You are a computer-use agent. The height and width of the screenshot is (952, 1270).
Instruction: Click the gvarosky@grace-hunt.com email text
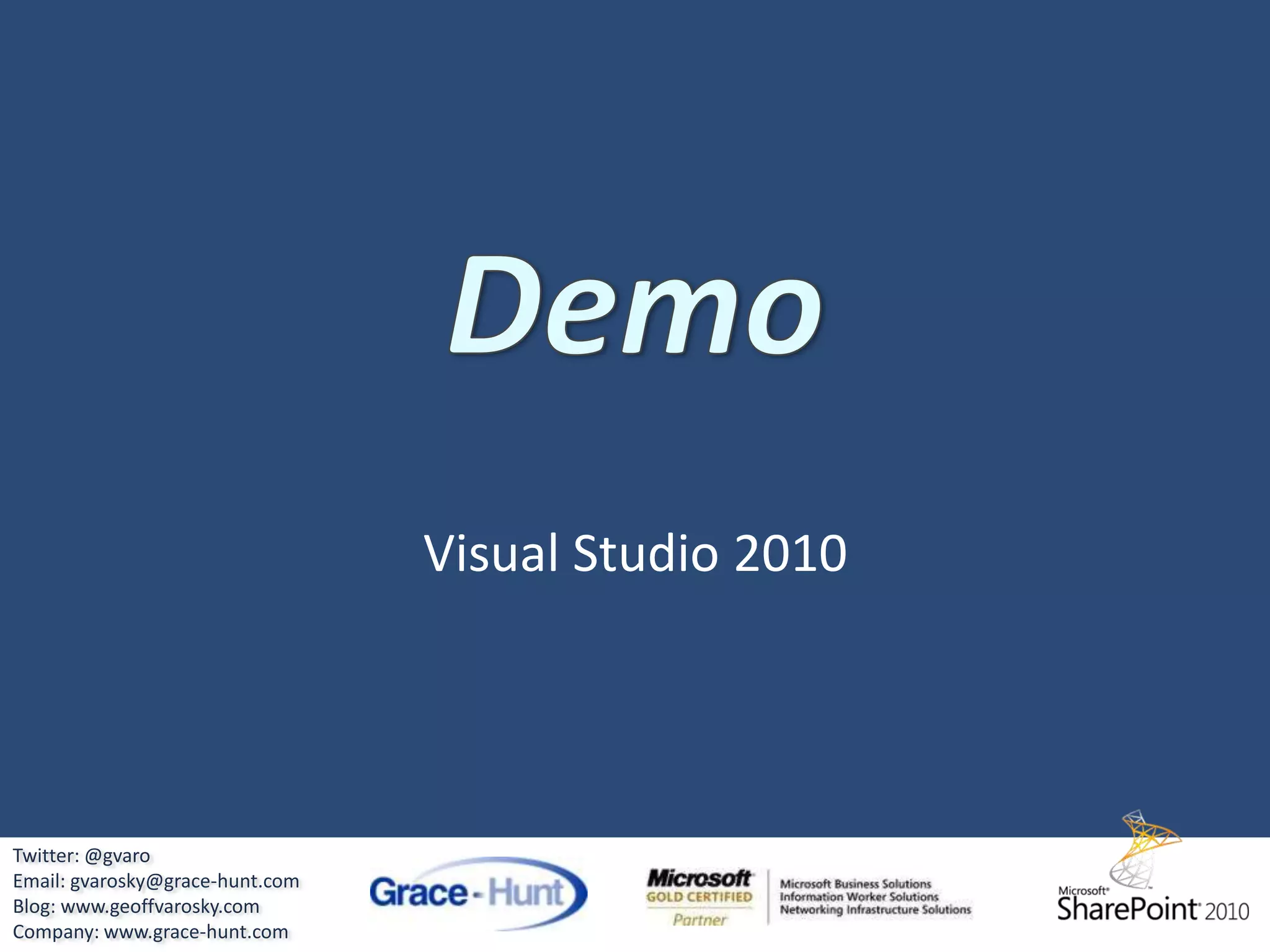[185, 881]
